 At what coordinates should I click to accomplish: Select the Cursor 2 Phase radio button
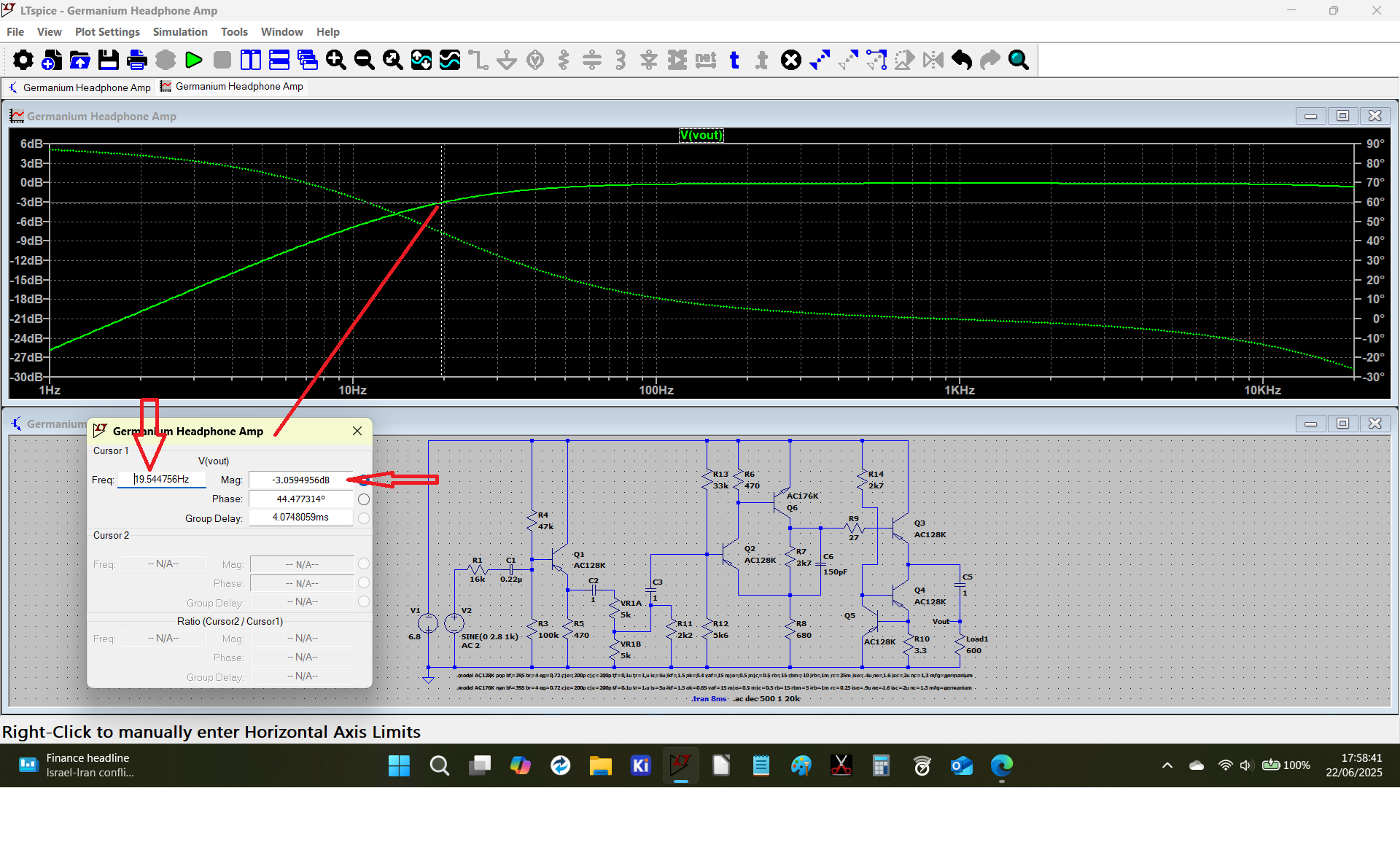coord(364,582)
